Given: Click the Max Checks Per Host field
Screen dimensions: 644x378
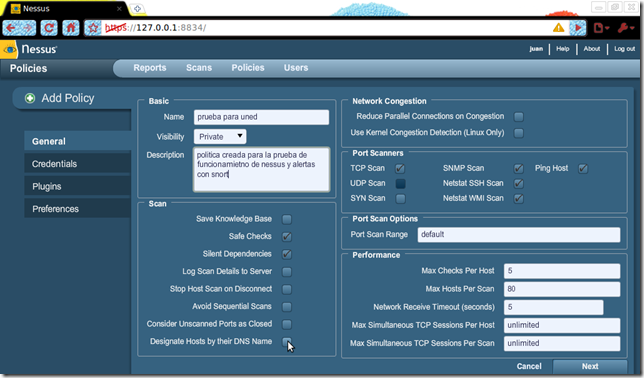Looking at the screenshot, I should click(562, 271).
